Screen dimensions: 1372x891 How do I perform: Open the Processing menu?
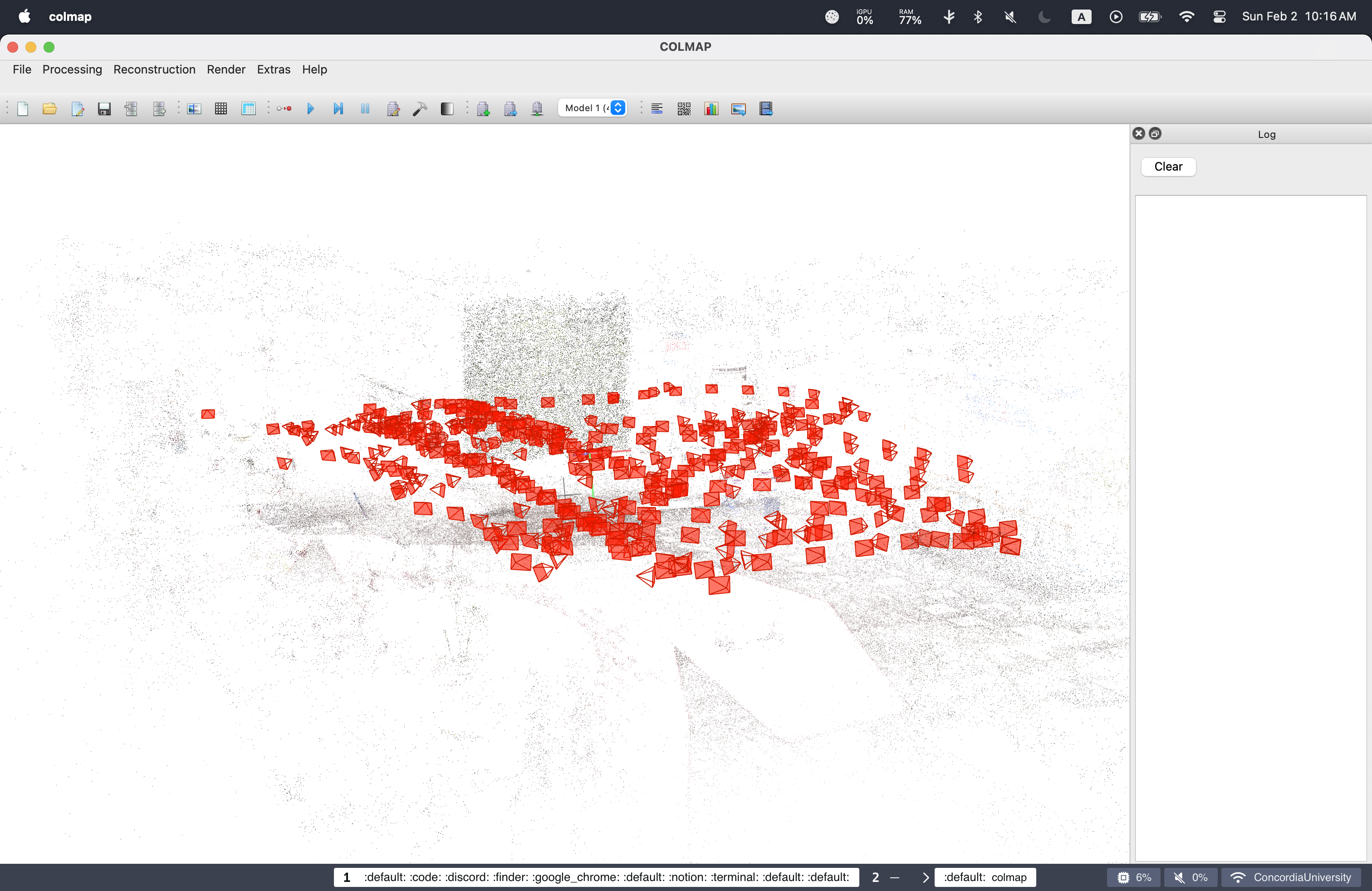point(72,69)
